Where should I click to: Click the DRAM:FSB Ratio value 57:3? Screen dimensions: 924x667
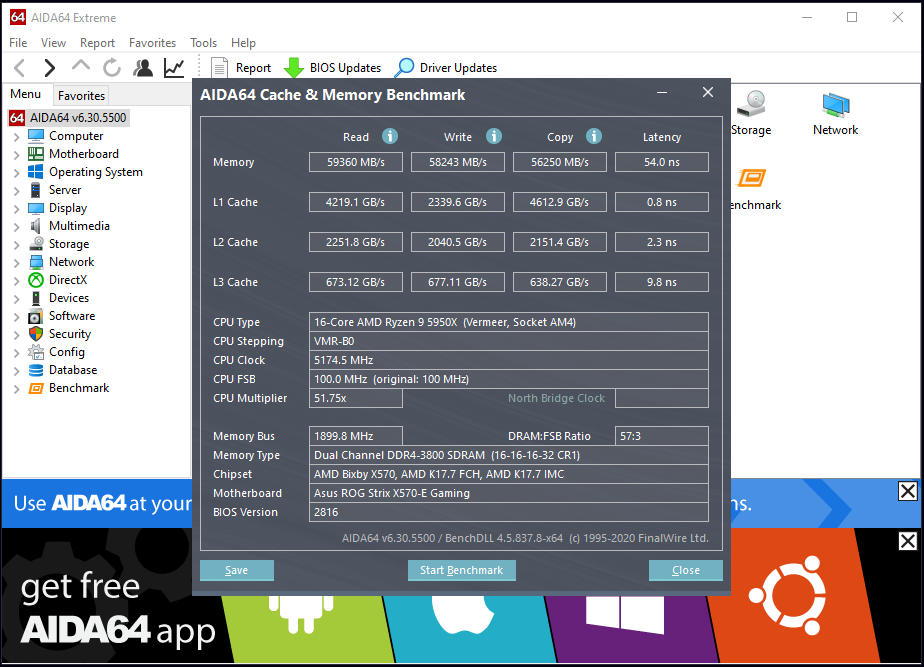tap(662, 436)
